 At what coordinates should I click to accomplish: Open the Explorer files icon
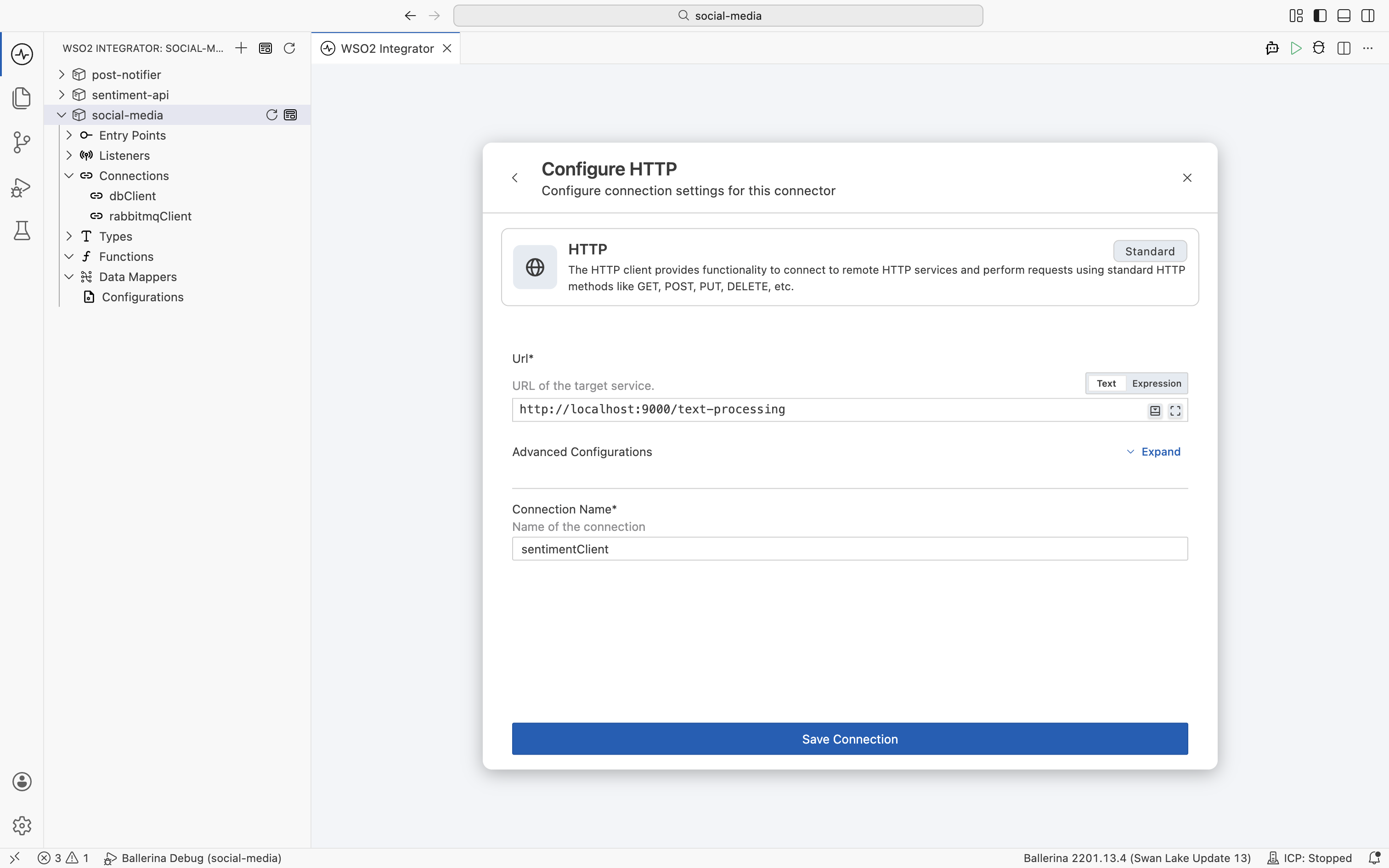(x=22, y=98)
